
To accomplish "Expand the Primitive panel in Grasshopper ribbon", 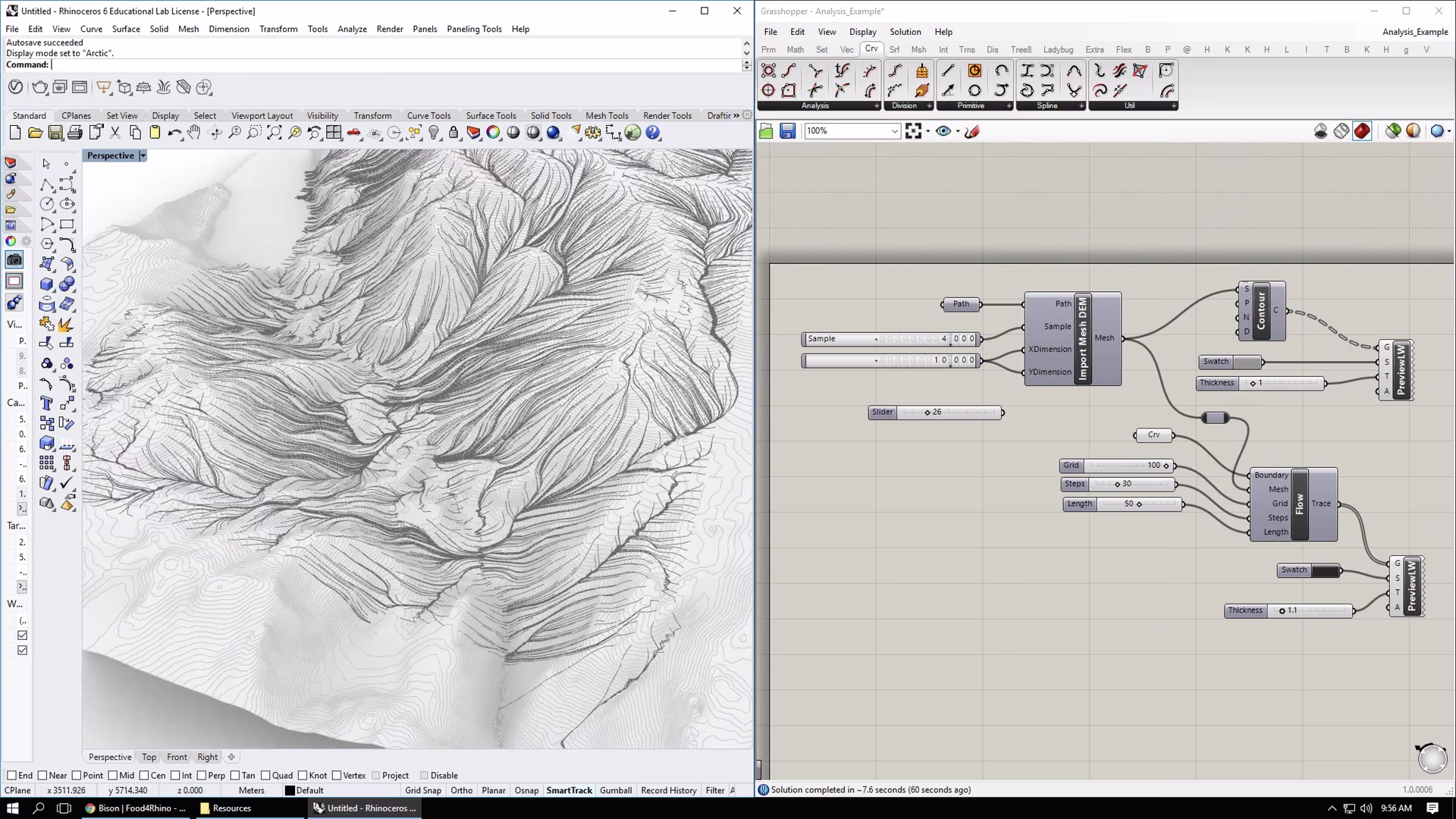I will pos(1009,106).
